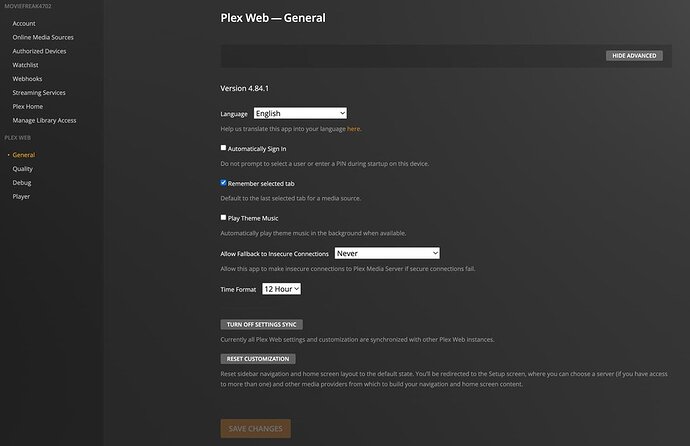Click the Version 4.84.1 text
Screen dimensions: 690x446
click(244, 88)
